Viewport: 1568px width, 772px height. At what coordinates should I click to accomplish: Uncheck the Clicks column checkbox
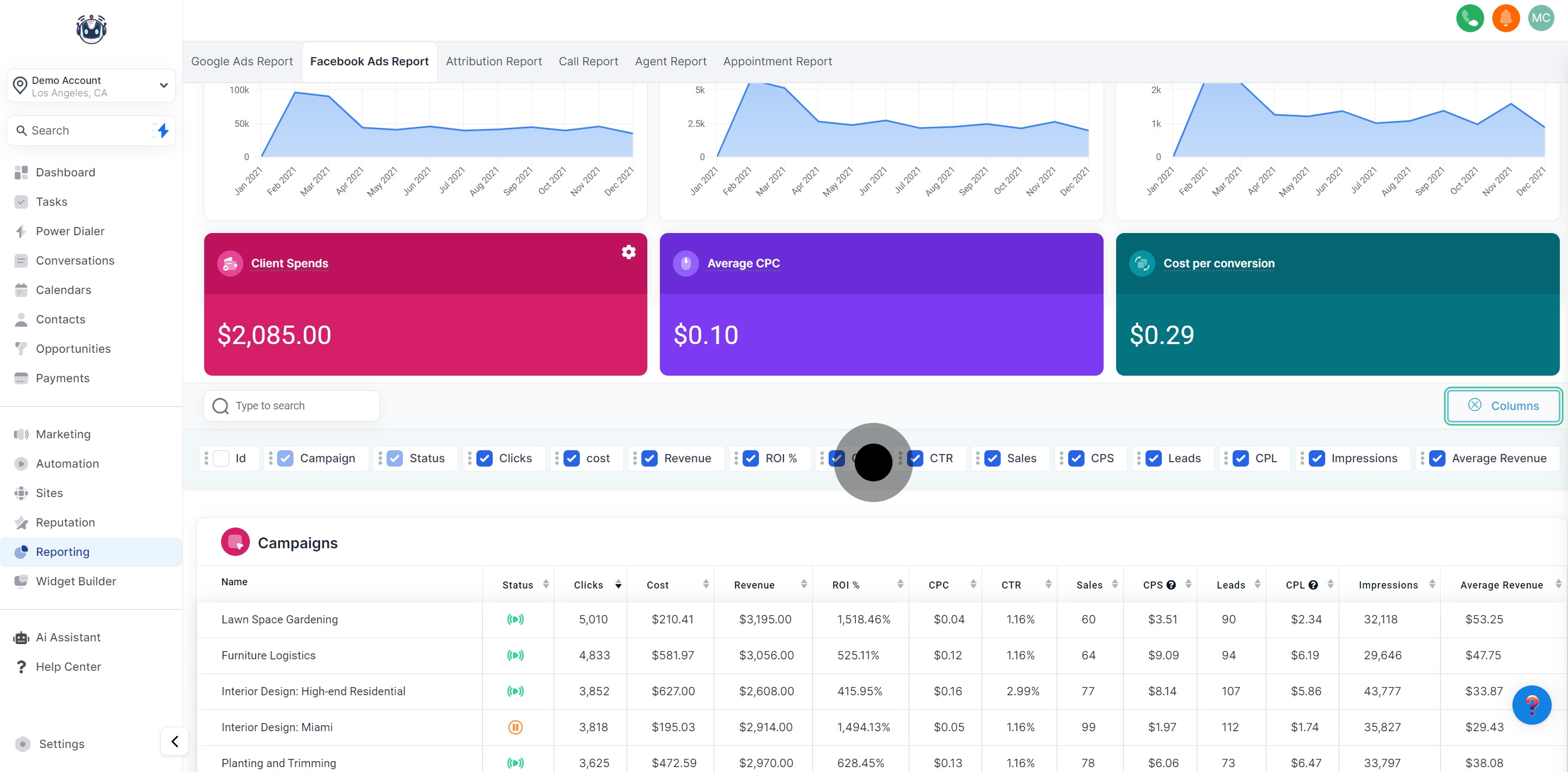(x=485, y=458)
